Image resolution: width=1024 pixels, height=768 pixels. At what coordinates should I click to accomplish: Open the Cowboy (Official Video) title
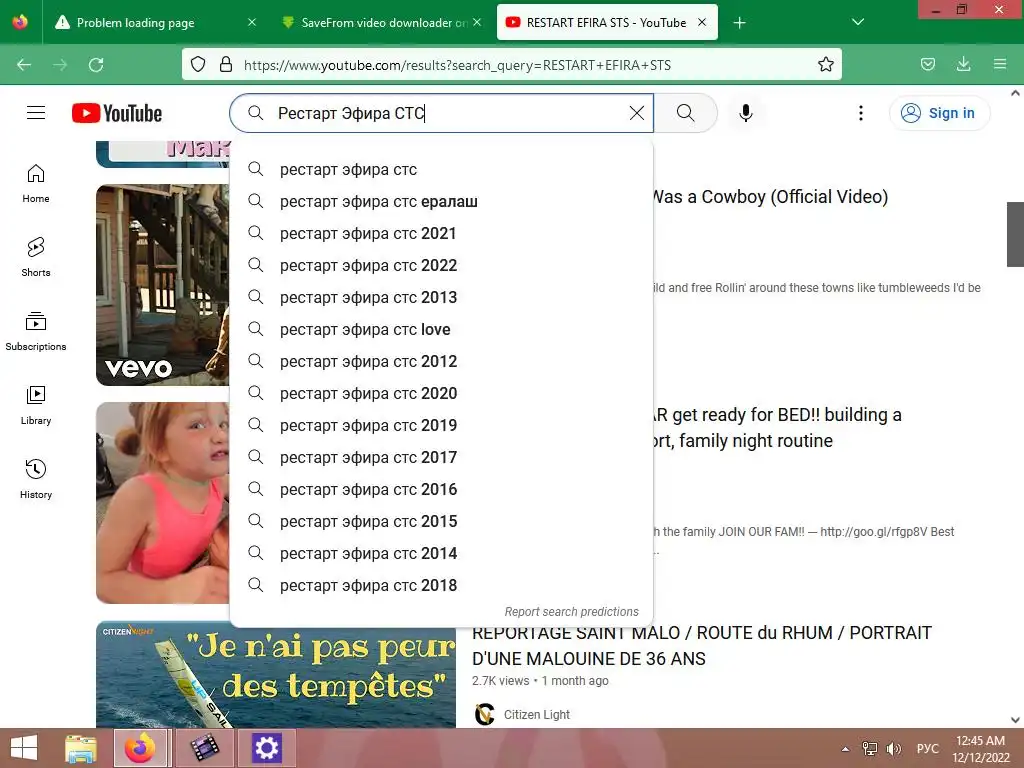(771, 197)
